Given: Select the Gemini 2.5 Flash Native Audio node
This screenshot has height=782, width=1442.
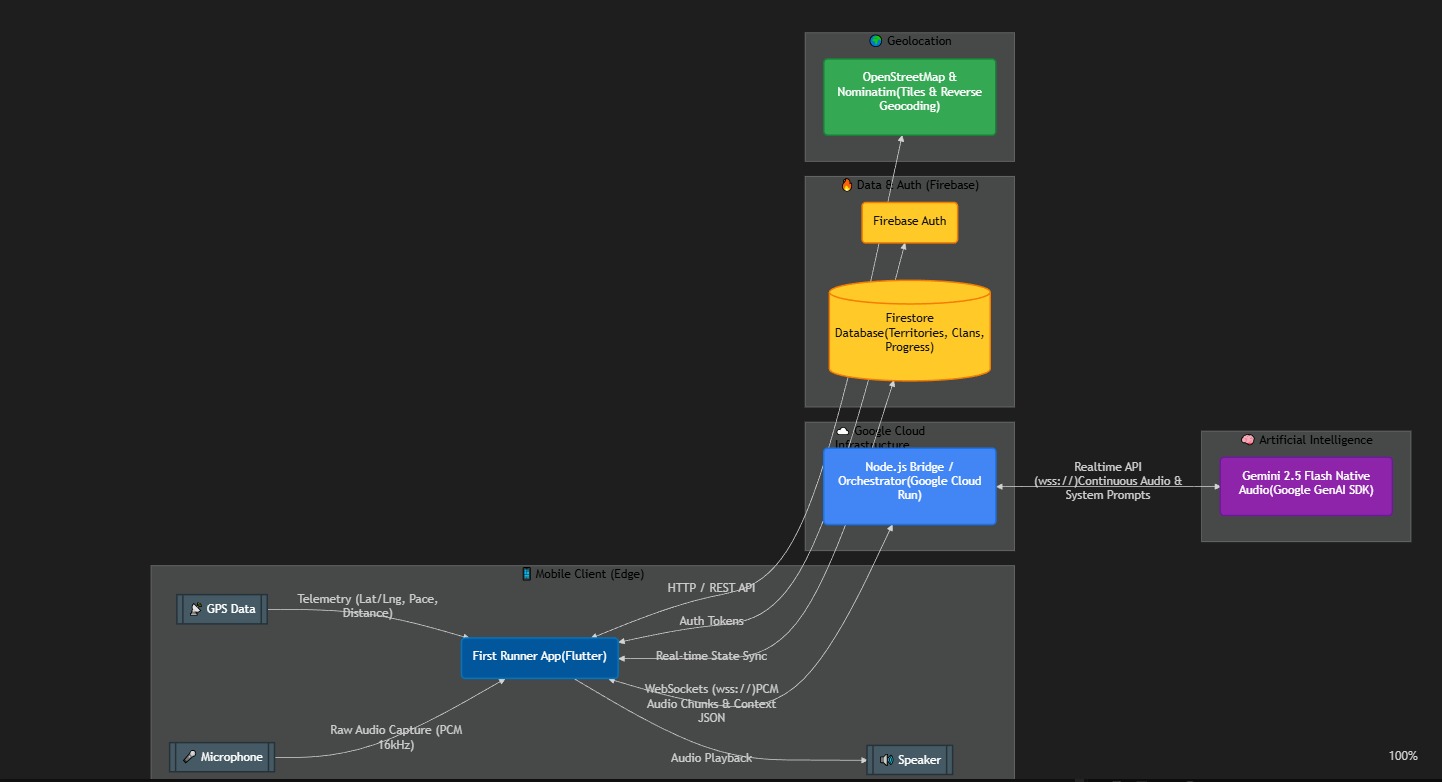Looking at the screenshot, I should click(1306, 486).
